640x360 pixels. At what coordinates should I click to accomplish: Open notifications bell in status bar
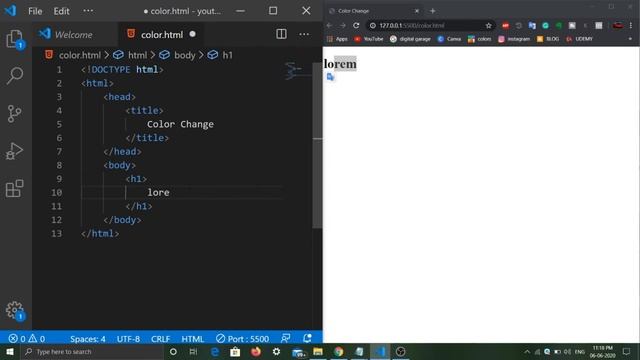click(x=307, y=338)
